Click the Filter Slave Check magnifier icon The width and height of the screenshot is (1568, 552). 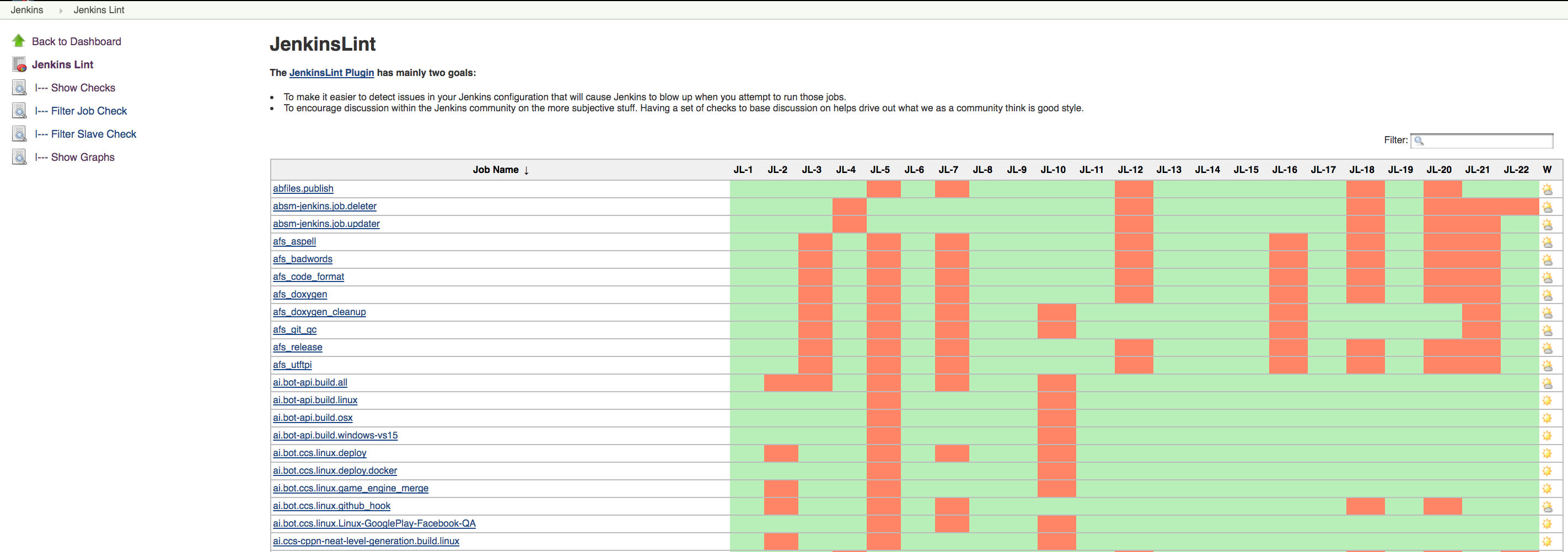19,134
